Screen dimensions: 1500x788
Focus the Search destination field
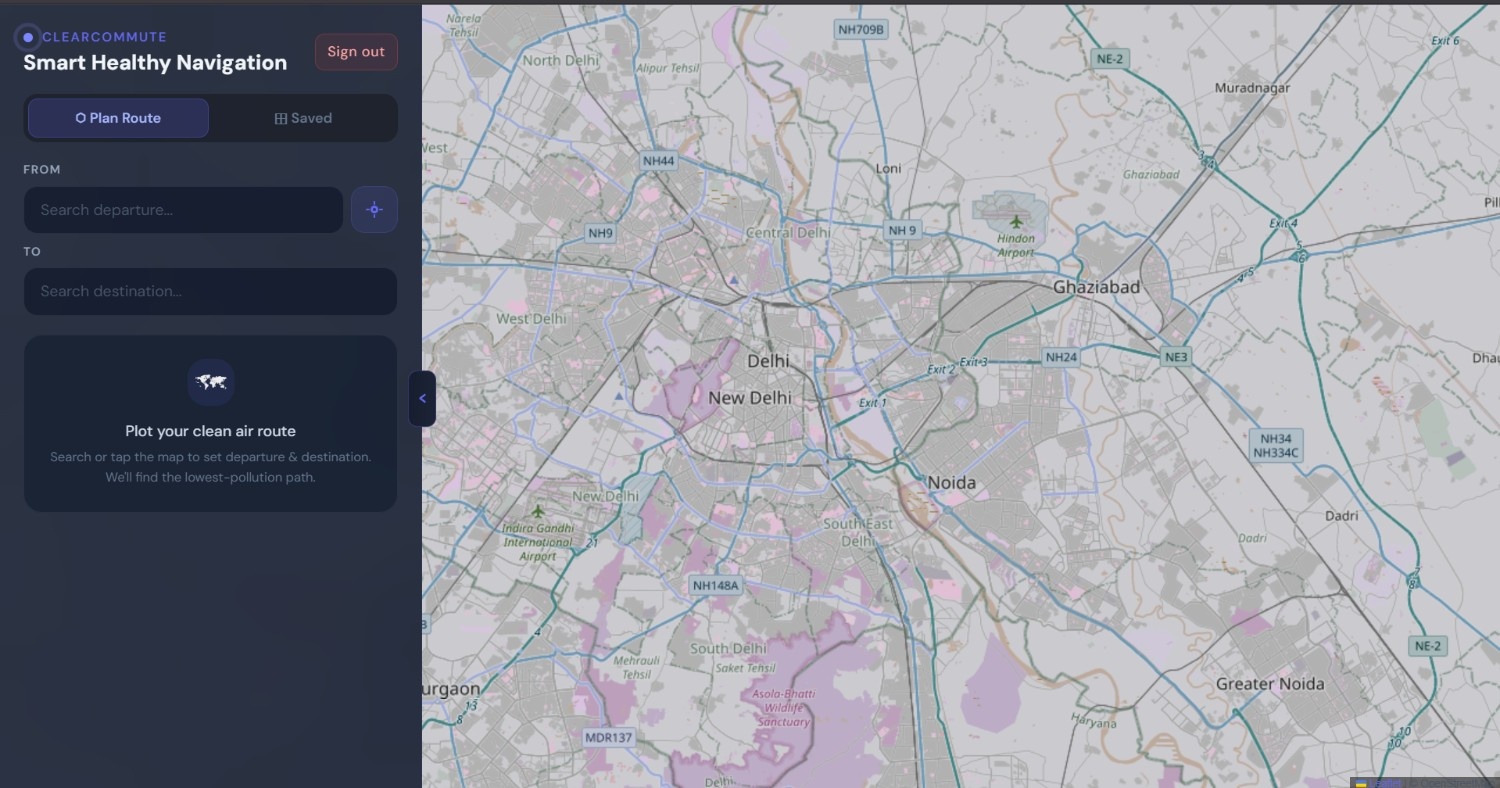tap(210, 291)
